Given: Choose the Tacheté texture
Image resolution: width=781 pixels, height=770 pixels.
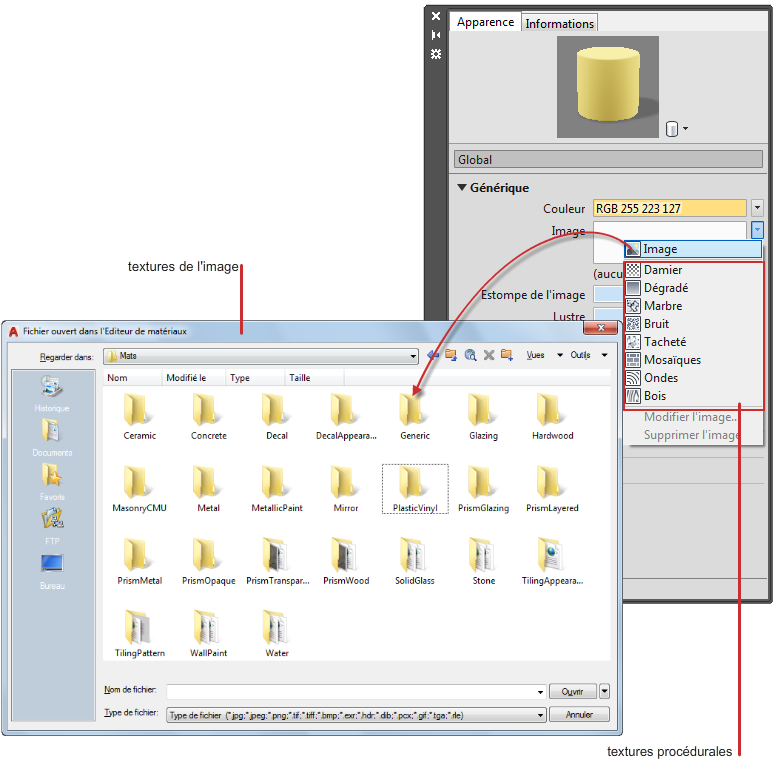Looking at the screenshot, I should tap(693, 342).
